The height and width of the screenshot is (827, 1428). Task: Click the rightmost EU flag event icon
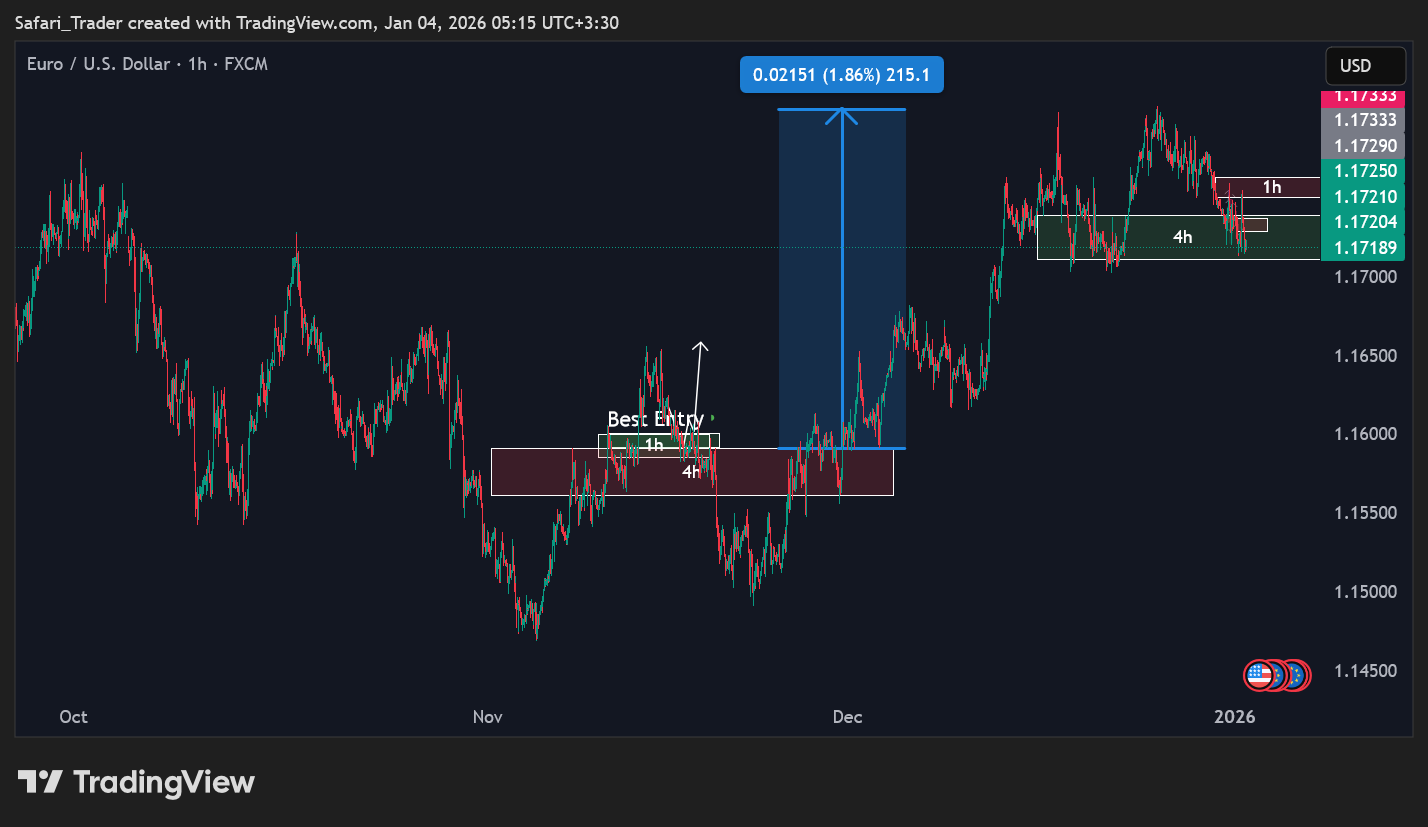[x=1295, y=675]
